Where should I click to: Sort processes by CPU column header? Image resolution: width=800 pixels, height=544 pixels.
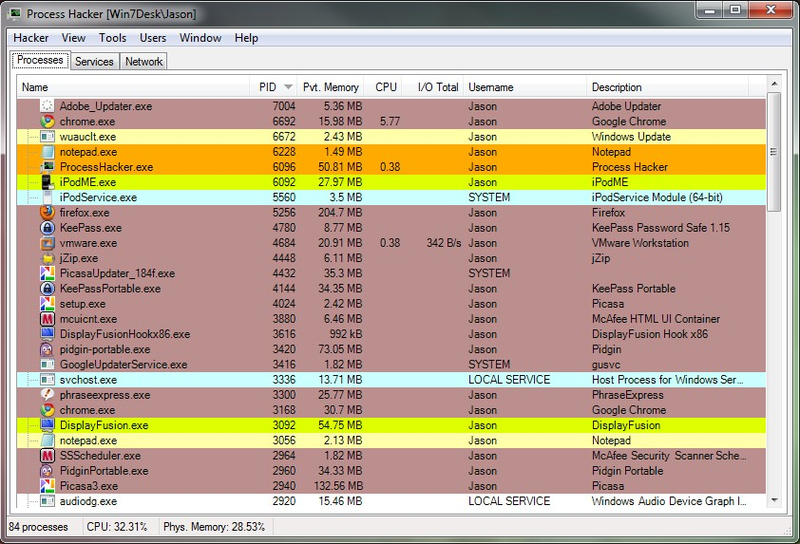[x=386, y=87]
